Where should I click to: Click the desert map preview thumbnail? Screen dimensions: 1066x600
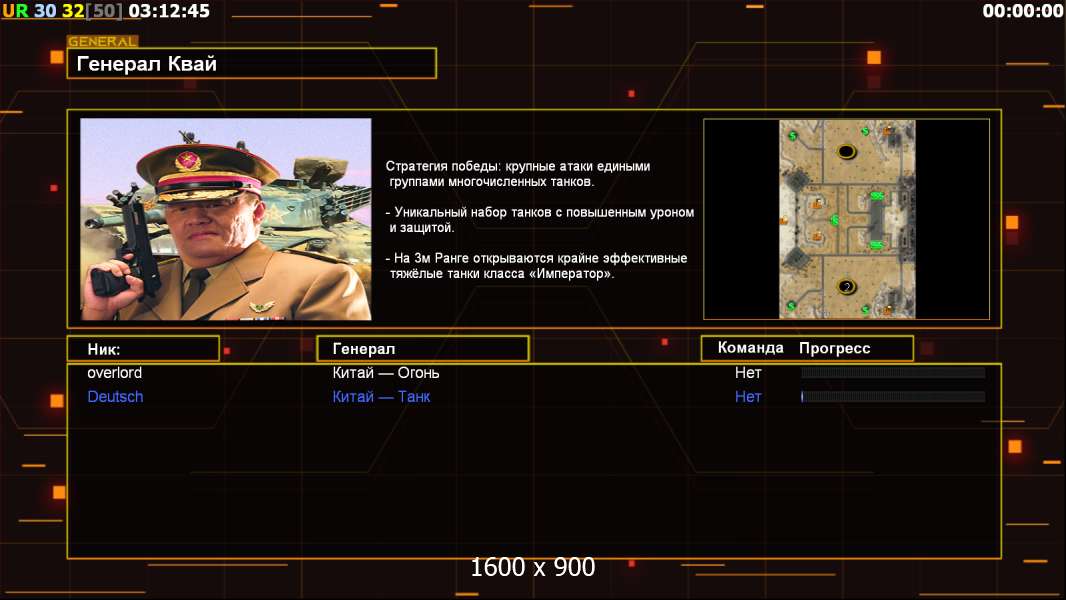coord(846,219)
